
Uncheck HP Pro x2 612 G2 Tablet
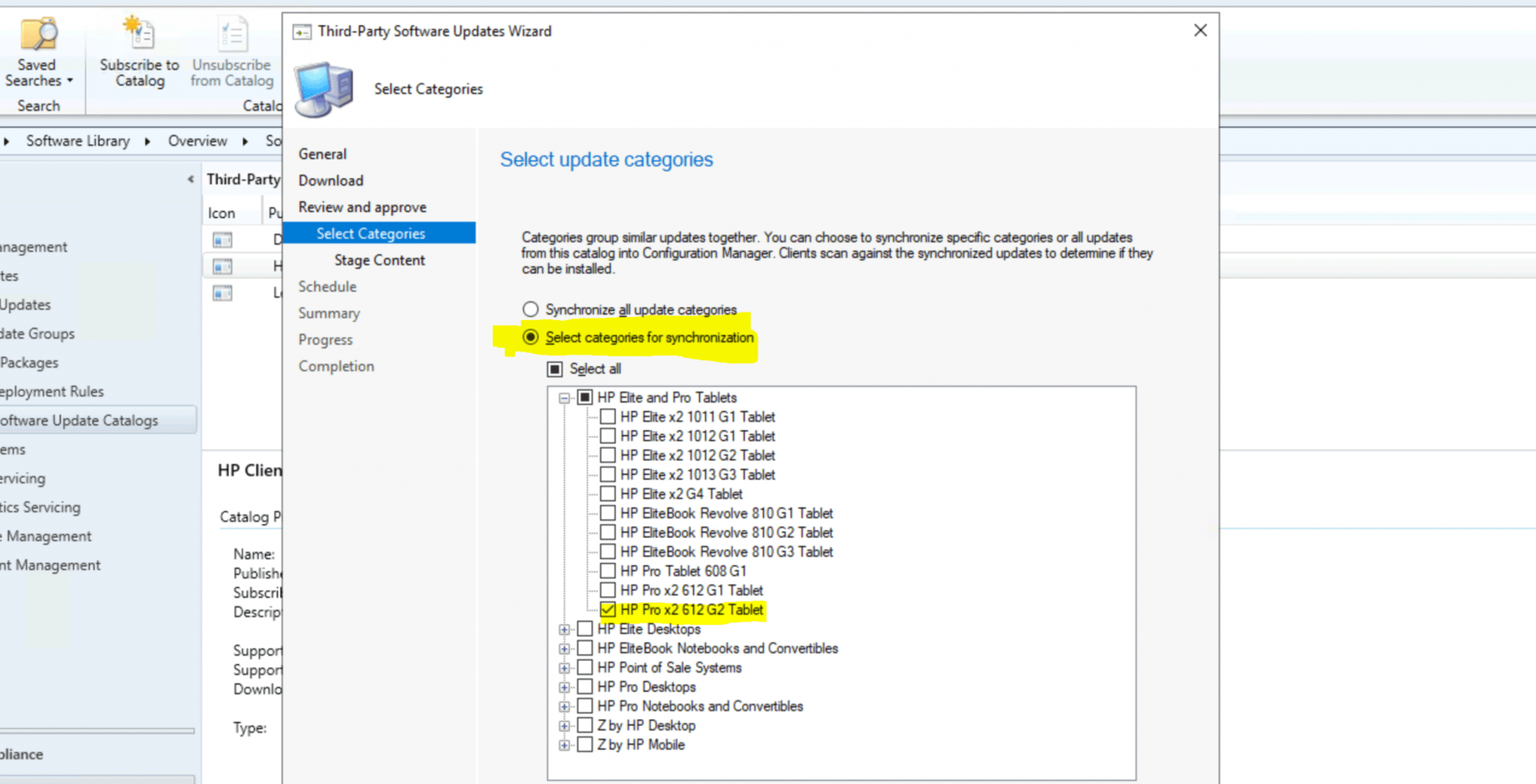pyautogui.click(x=607, y=609)
